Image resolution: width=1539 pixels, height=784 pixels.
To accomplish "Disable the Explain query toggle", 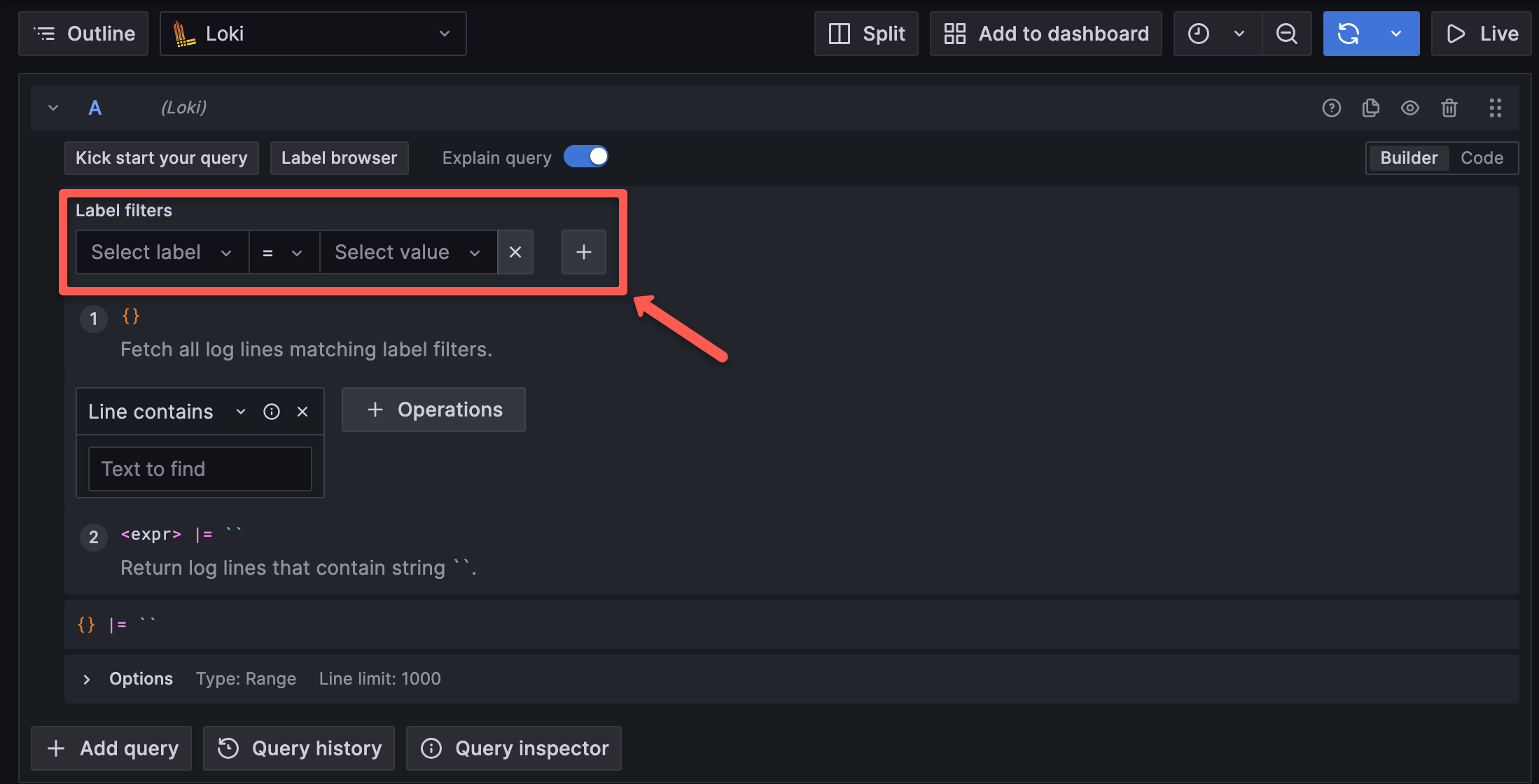I will point(586,156).
